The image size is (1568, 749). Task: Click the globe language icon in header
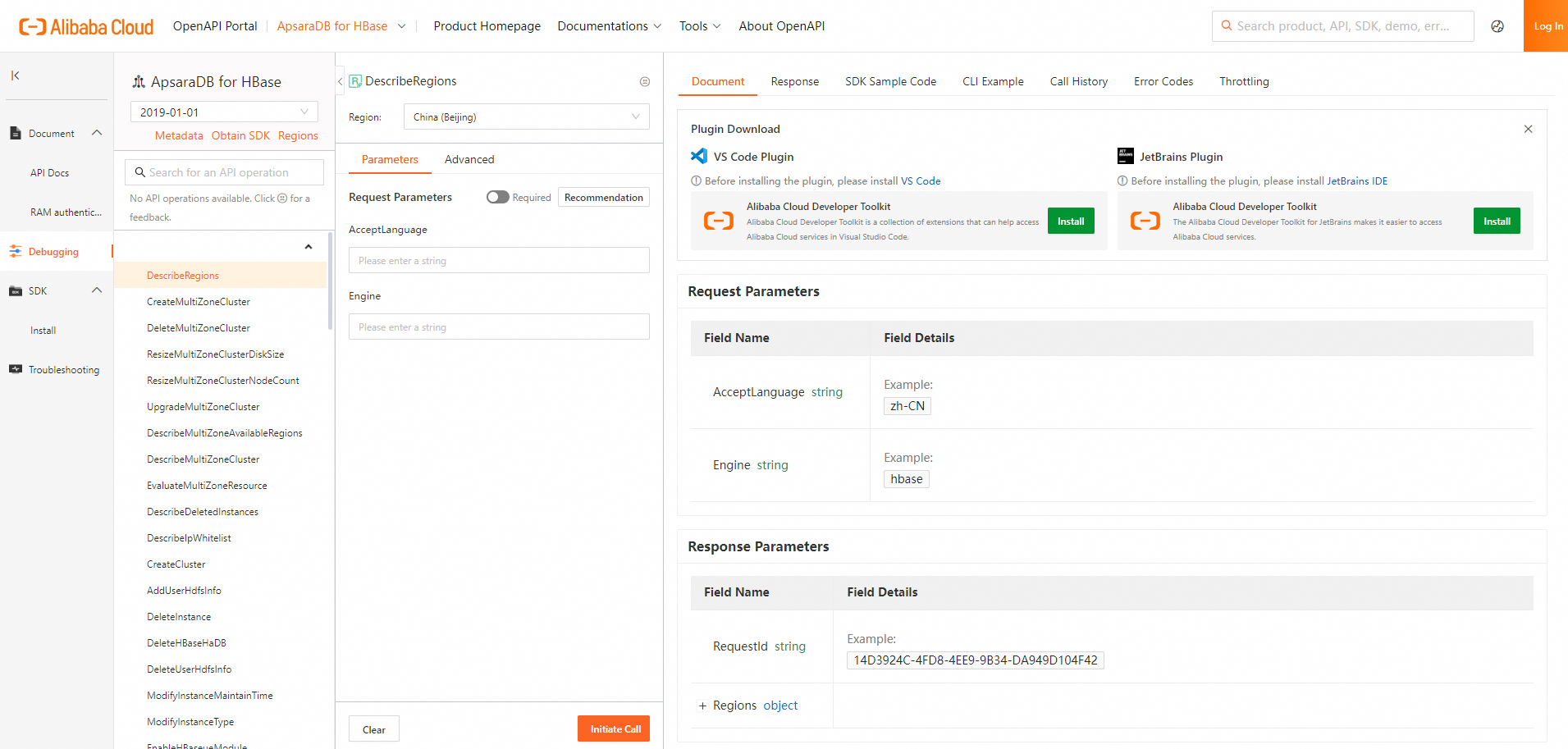coord(1497,26)
